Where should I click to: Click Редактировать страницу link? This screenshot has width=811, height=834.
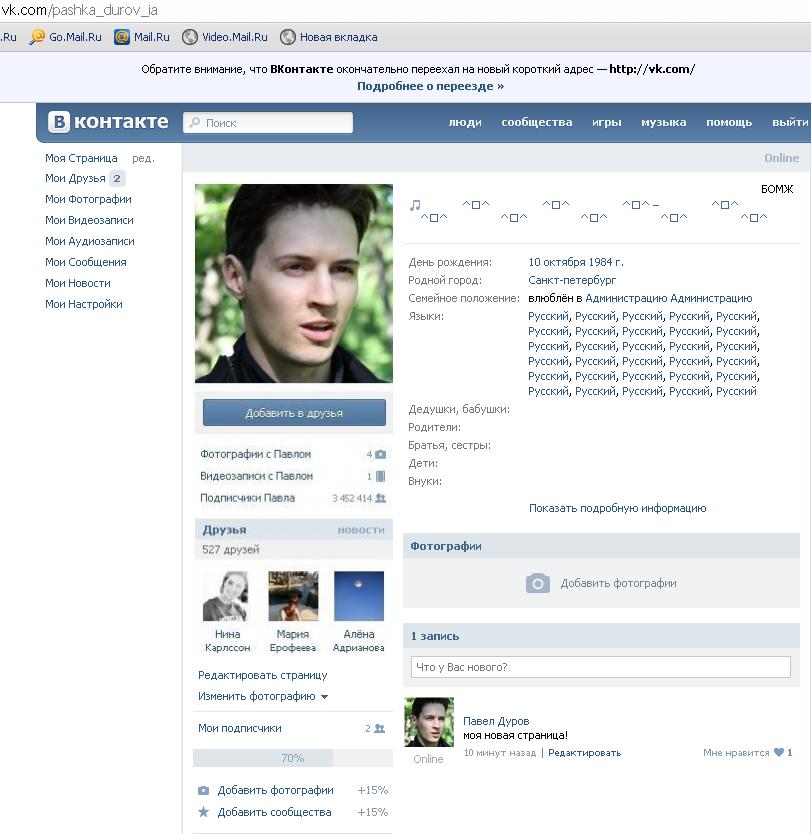coord(263,675)
